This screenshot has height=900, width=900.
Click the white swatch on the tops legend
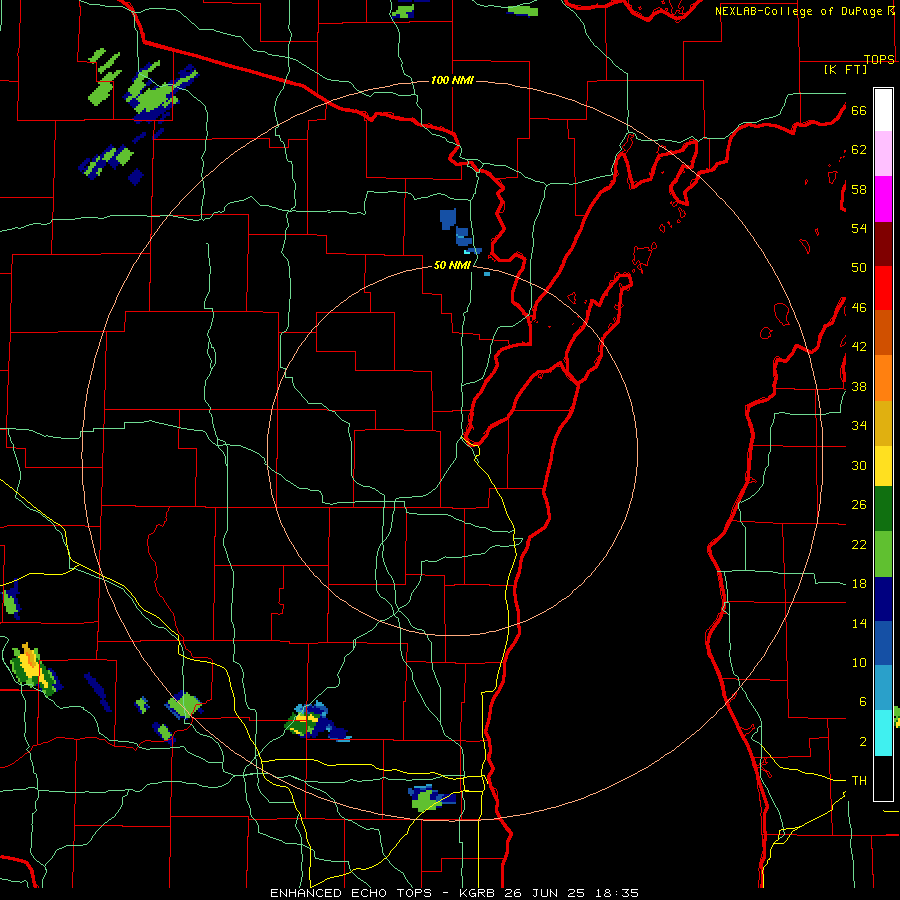tap(883, 110)
